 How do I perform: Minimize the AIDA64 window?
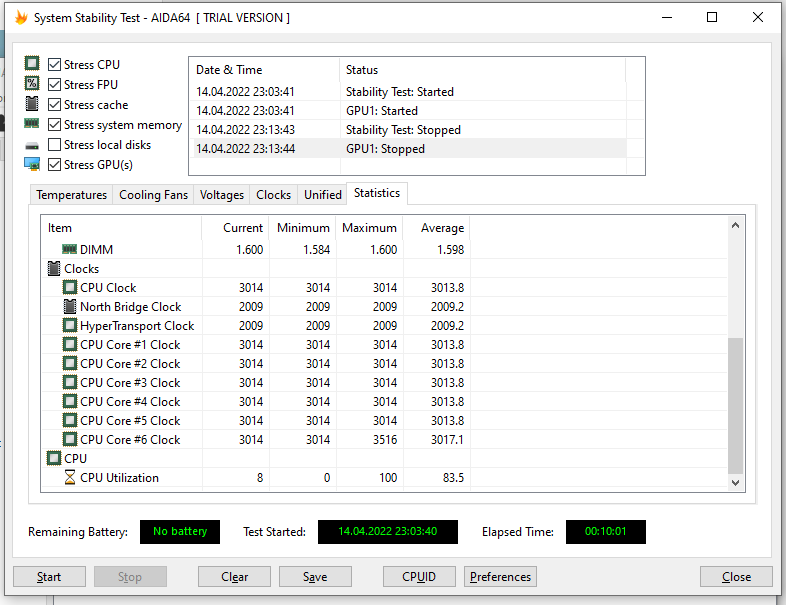click(x=667, y=18)
